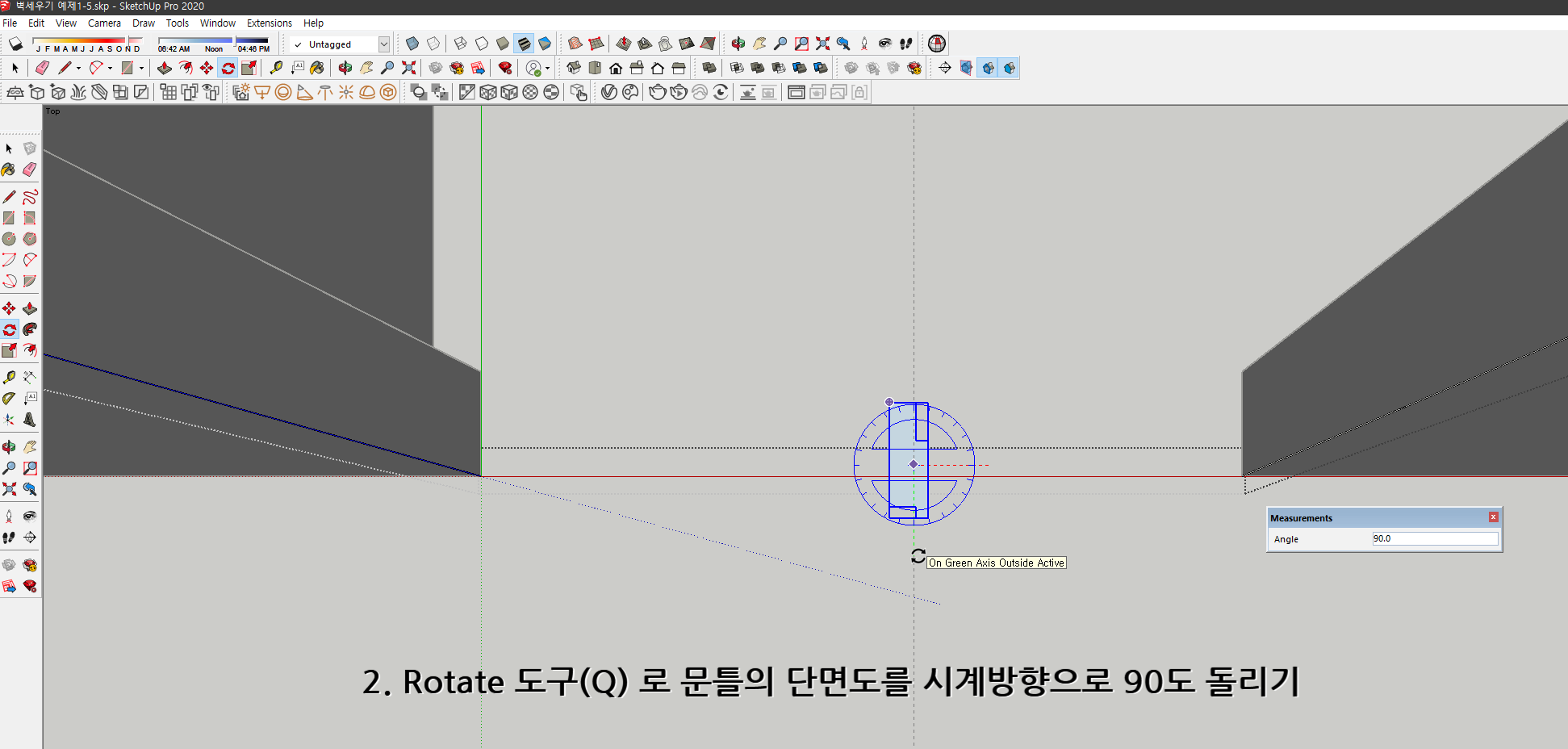
Task: Open the Draw menu
Action: [144, 23]
